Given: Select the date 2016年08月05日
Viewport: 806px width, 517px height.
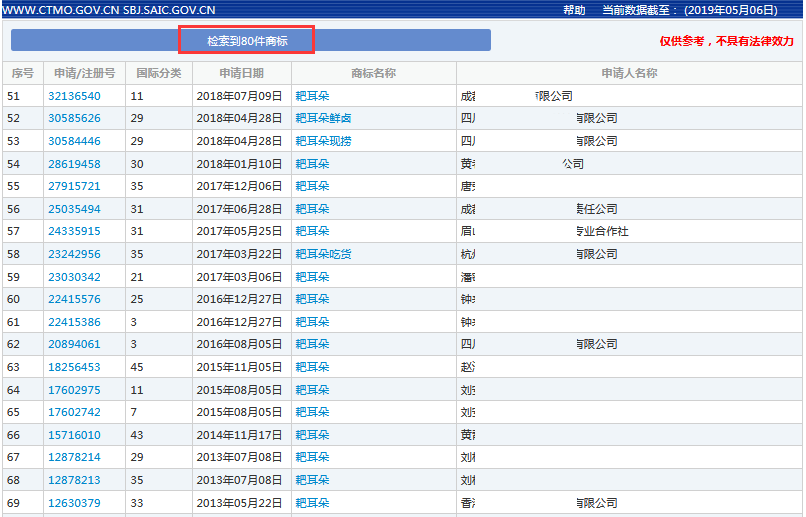Looking at the screenshot, I should point(240,344).
